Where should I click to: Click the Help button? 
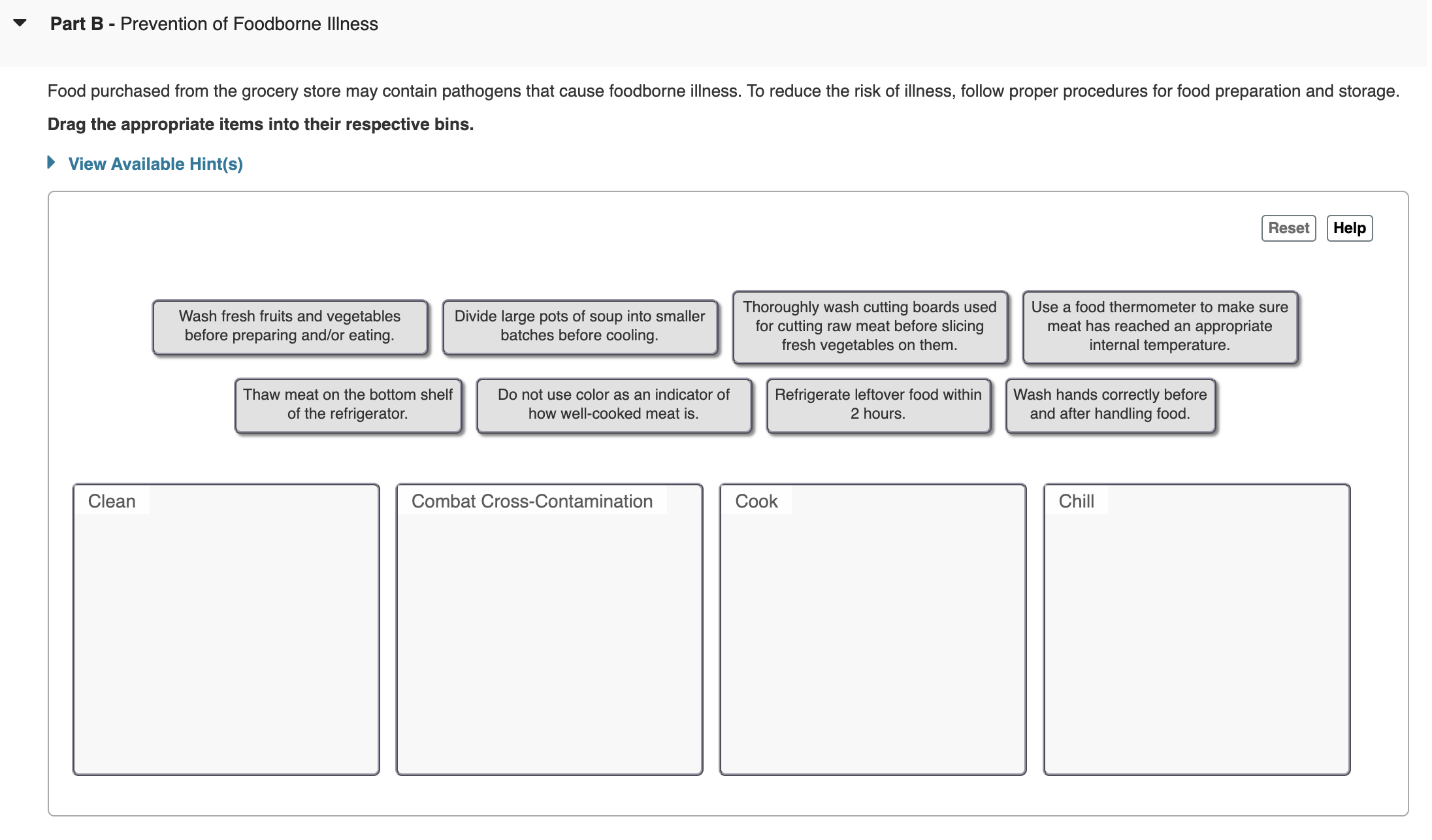point(1349,228)
